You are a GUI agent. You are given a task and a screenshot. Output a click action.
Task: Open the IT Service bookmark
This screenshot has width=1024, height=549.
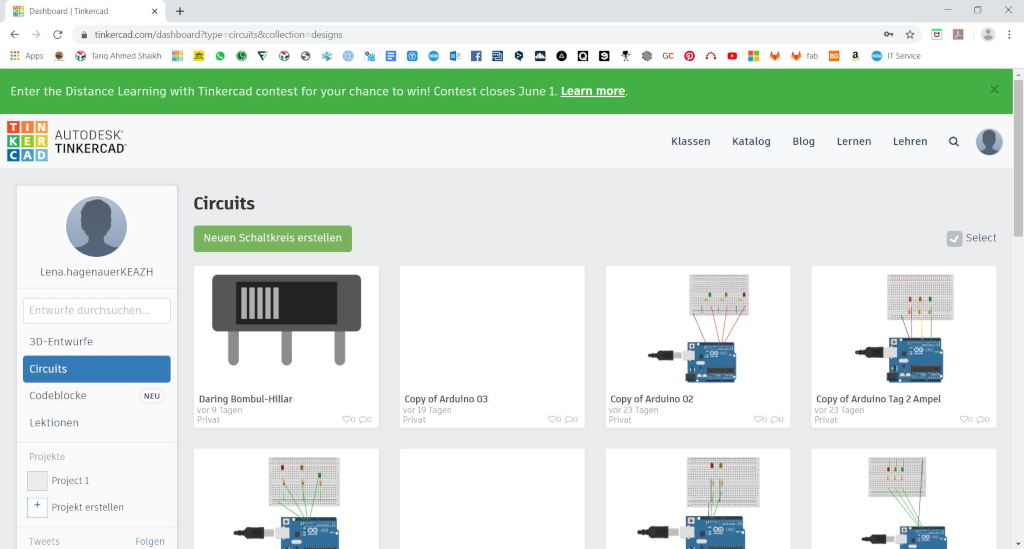896,56
